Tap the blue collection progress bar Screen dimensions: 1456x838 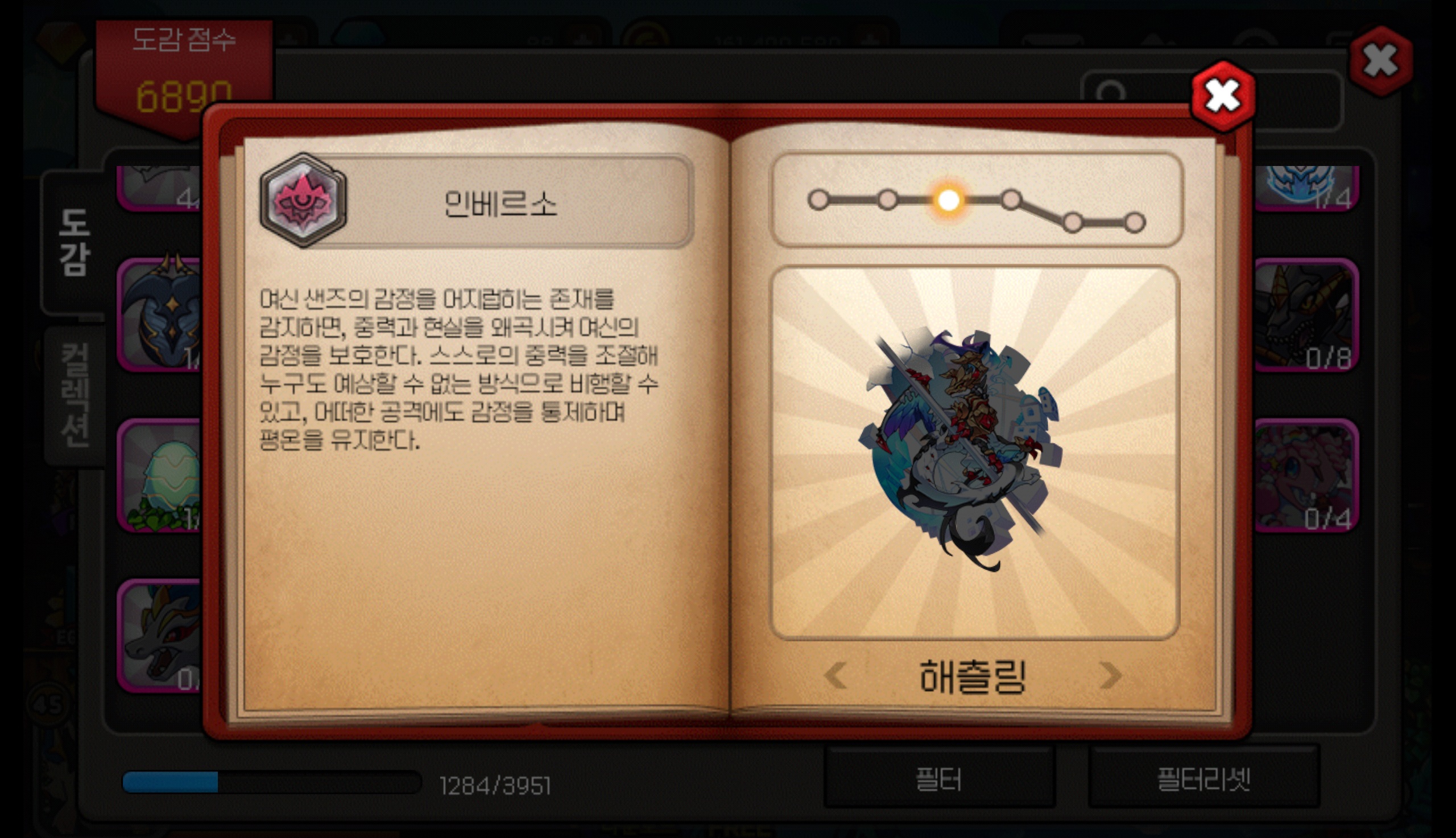coord(272,783)
